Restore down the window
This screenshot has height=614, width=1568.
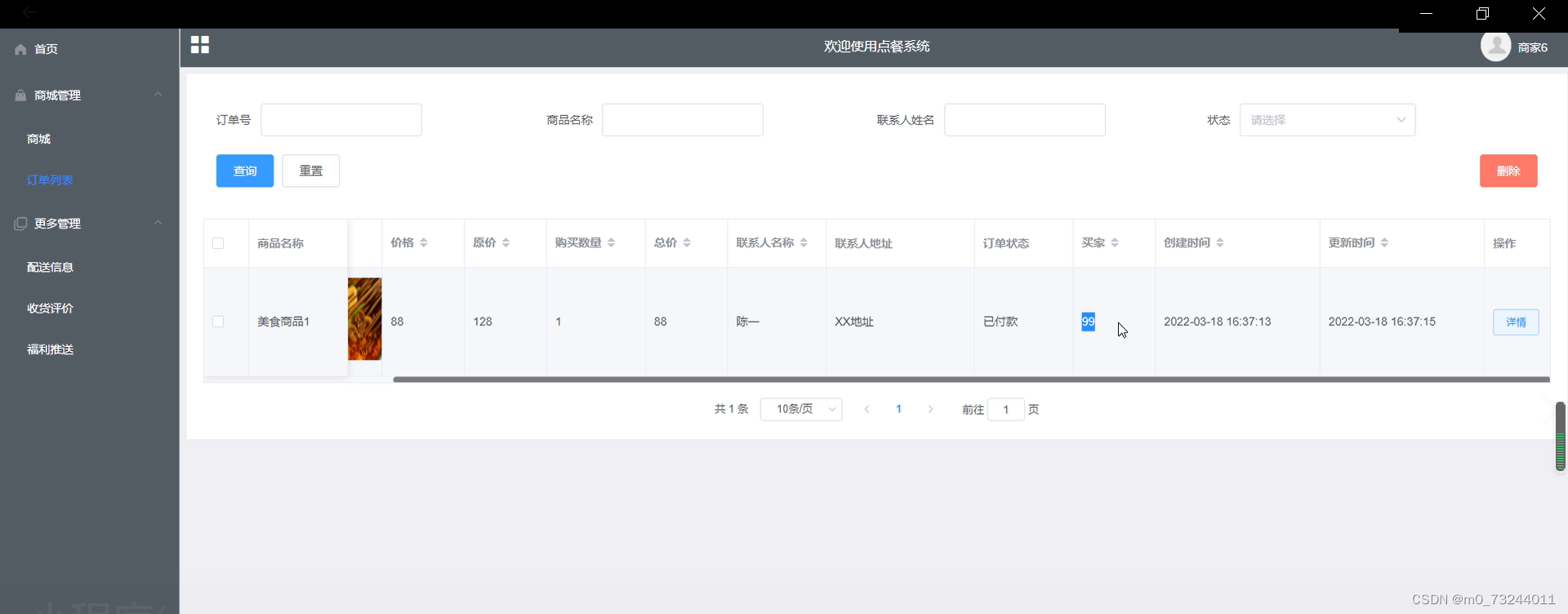[1482, 14]
